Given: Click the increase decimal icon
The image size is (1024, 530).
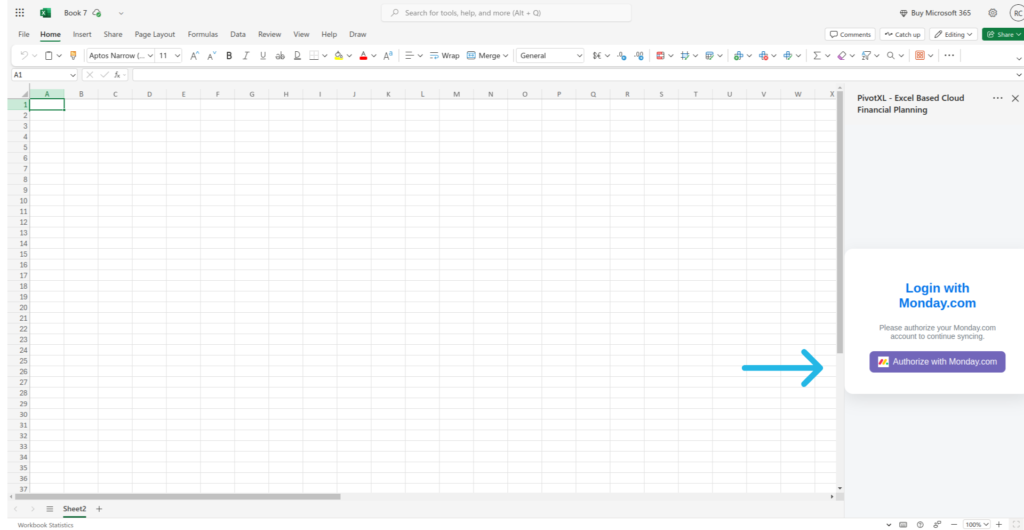Looking at the screenshot, I should point(639,56).
